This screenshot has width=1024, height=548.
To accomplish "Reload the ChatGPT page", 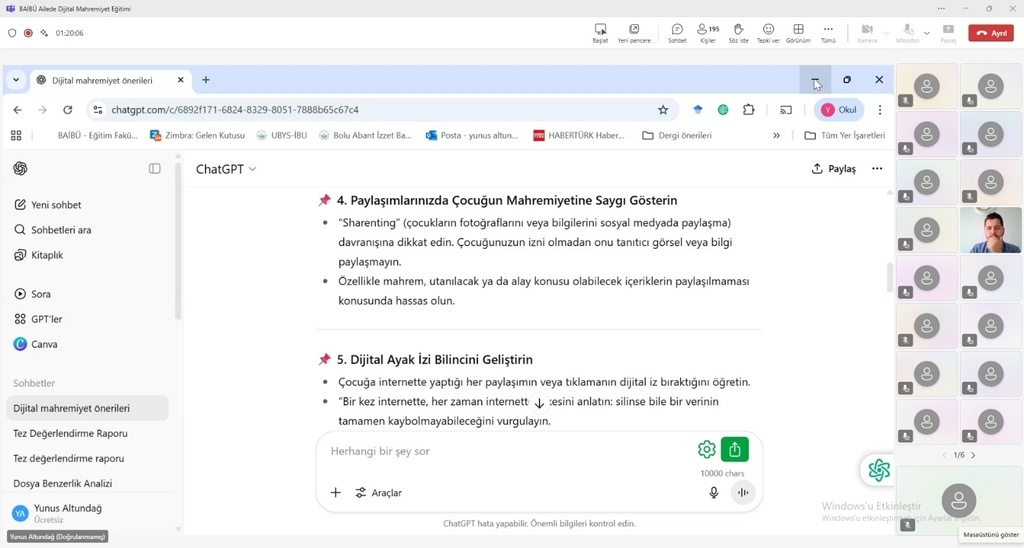I will [x=67, y=110].
